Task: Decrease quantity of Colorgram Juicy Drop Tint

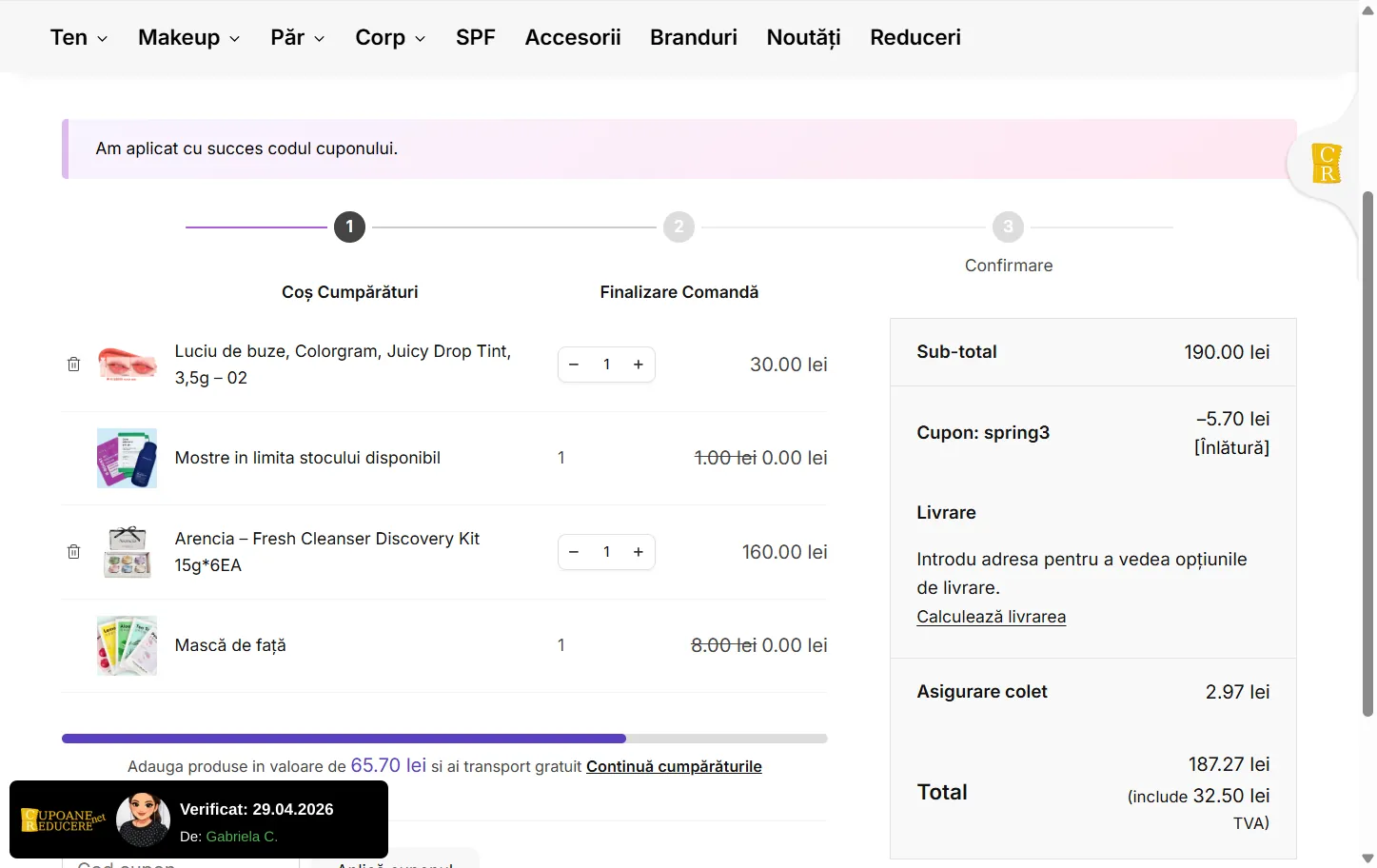Action: point(574,365)
